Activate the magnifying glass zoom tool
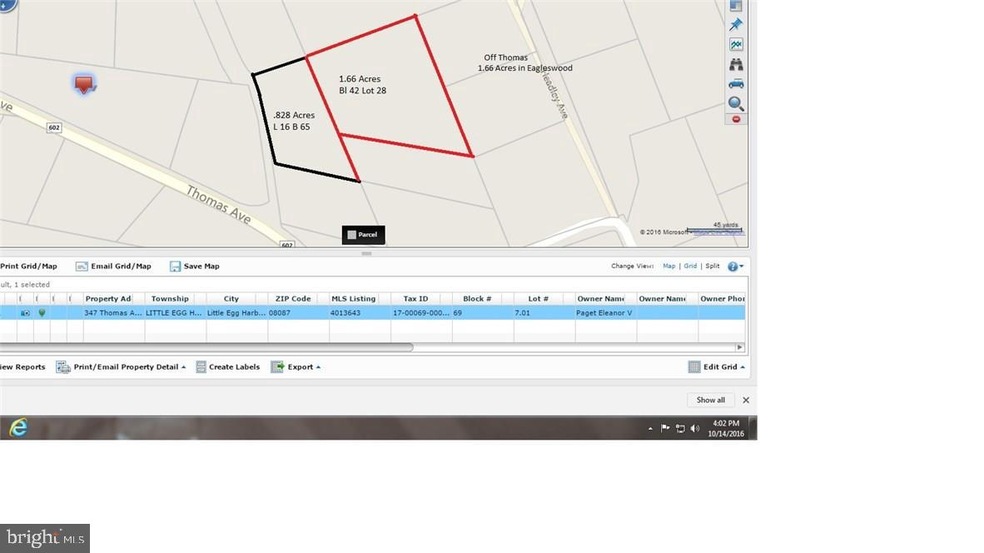This screenshot has width=984, height=553. pos(736,103)
